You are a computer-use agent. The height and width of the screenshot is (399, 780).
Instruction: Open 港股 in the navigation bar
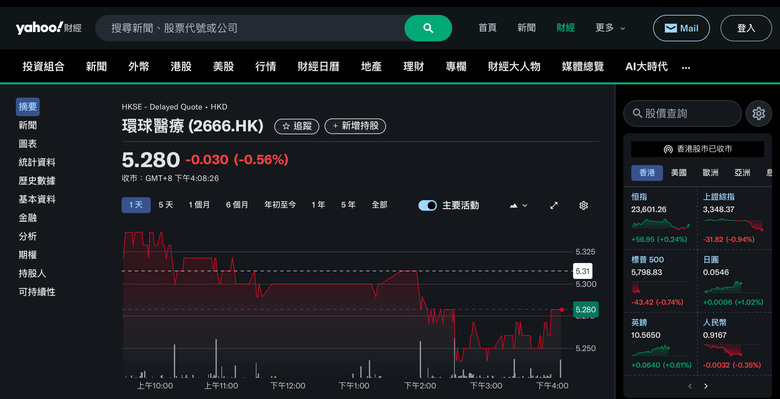coord(181,67)
